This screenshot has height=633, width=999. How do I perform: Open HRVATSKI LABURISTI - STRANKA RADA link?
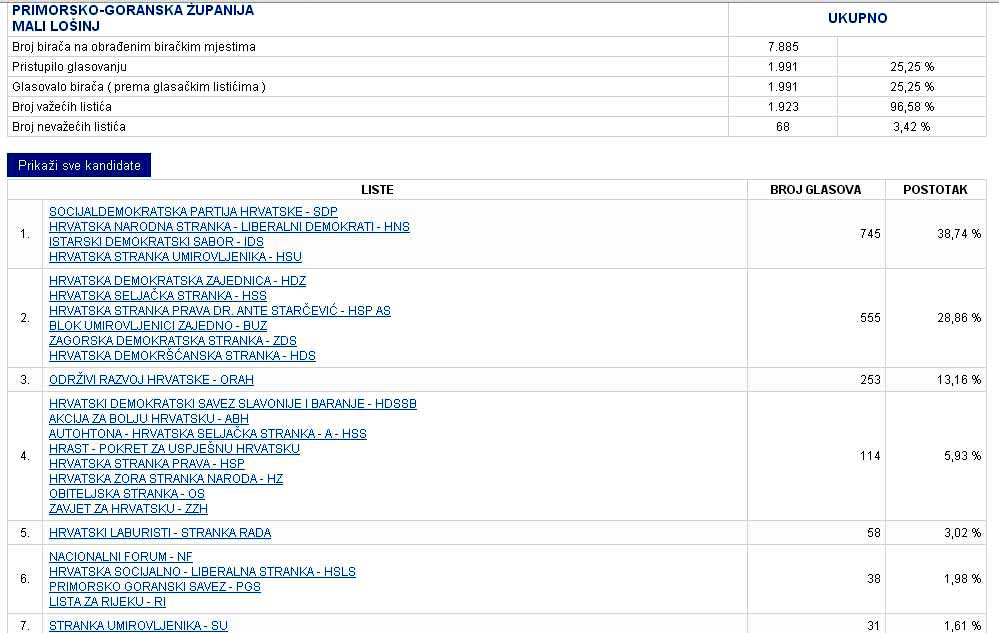160,533
